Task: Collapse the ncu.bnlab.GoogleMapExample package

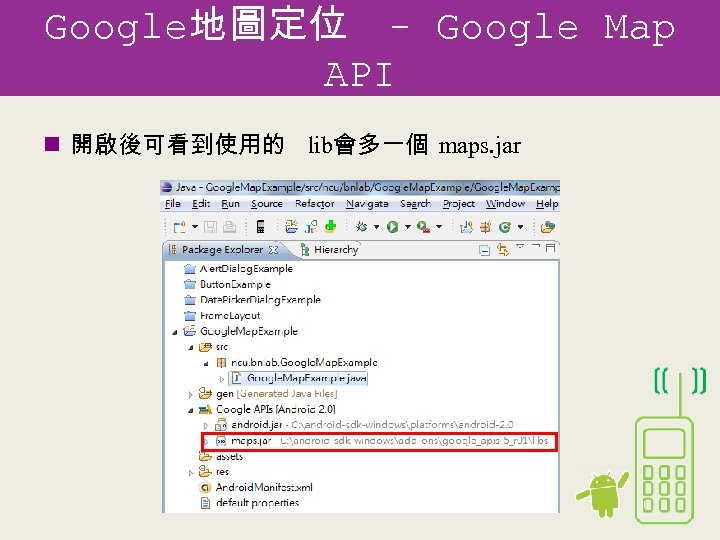Action: tap(206, 363)
